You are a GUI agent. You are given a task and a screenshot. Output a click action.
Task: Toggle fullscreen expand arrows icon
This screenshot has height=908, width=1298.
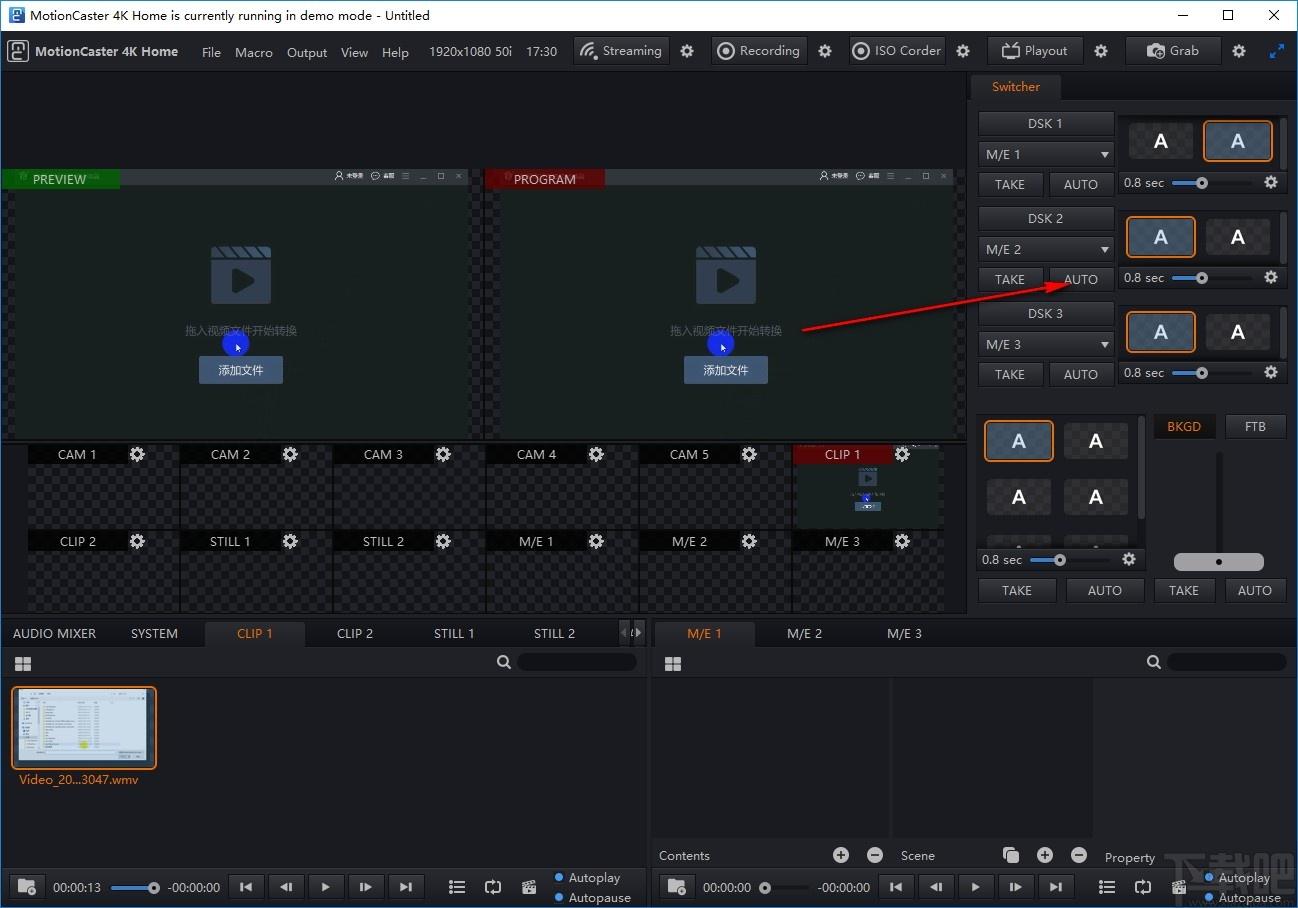(1277, 51)
